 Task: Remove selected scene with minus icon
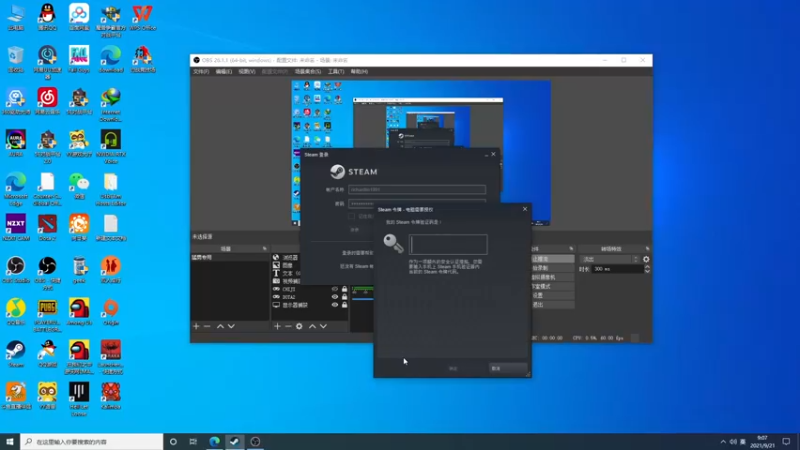[207, 326]
